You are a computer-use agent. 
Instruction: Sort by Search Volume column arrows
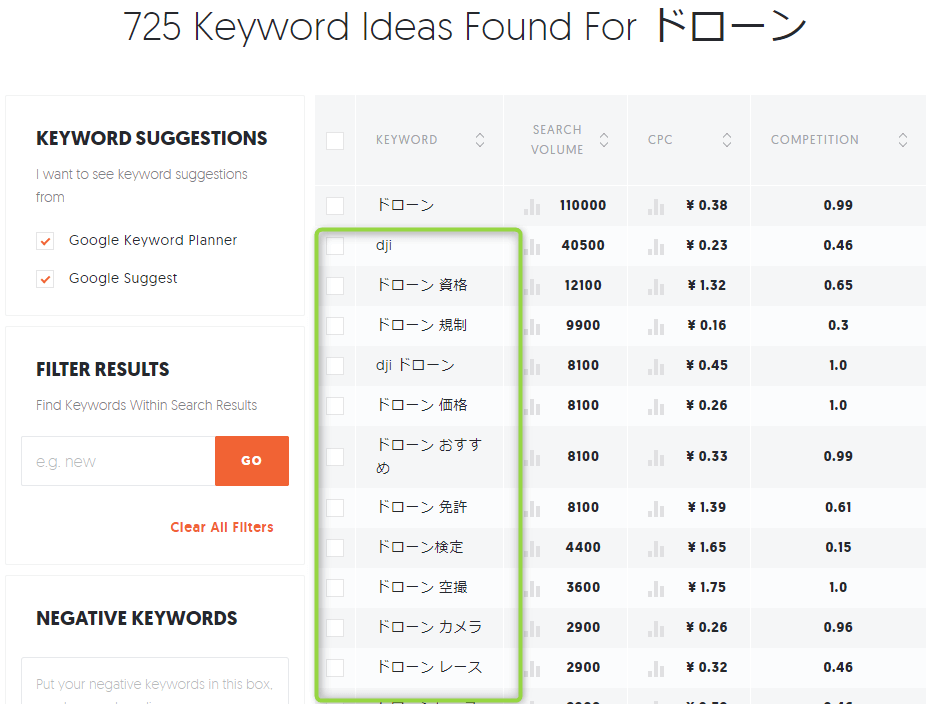(x=604, y=141)
